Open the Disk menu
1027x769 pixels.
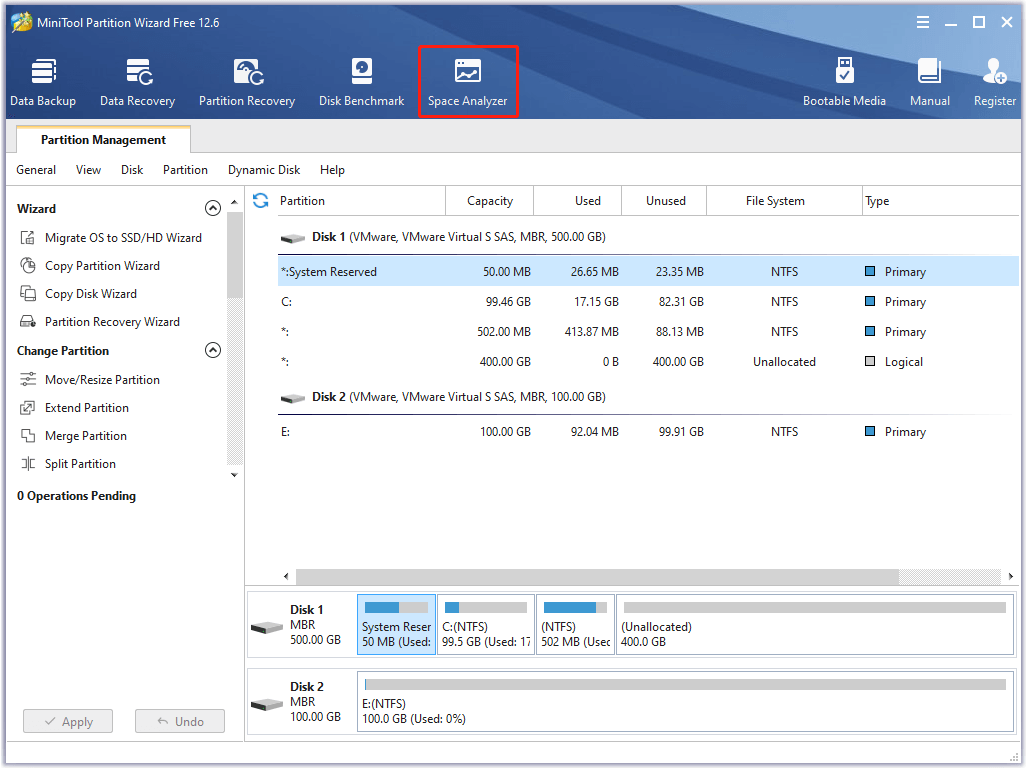click(132, 170)
